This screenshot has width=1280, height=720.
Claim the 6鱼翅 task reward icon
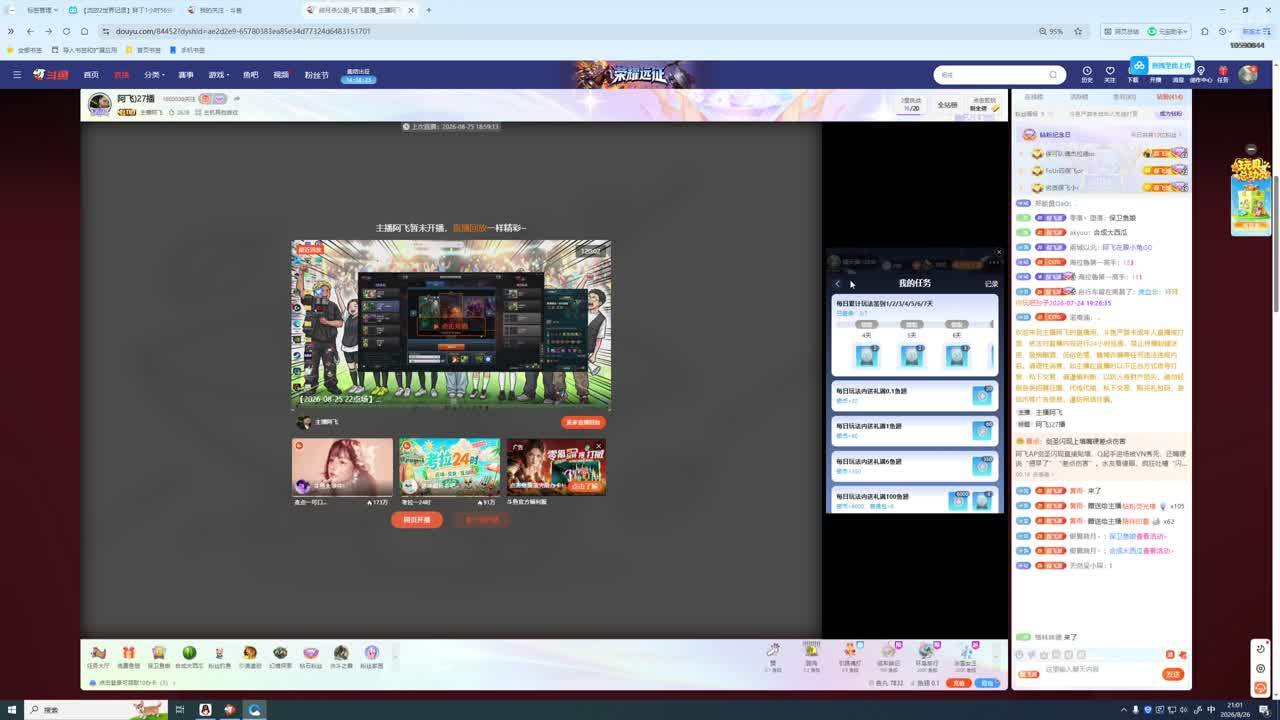[x=983, y=466]
